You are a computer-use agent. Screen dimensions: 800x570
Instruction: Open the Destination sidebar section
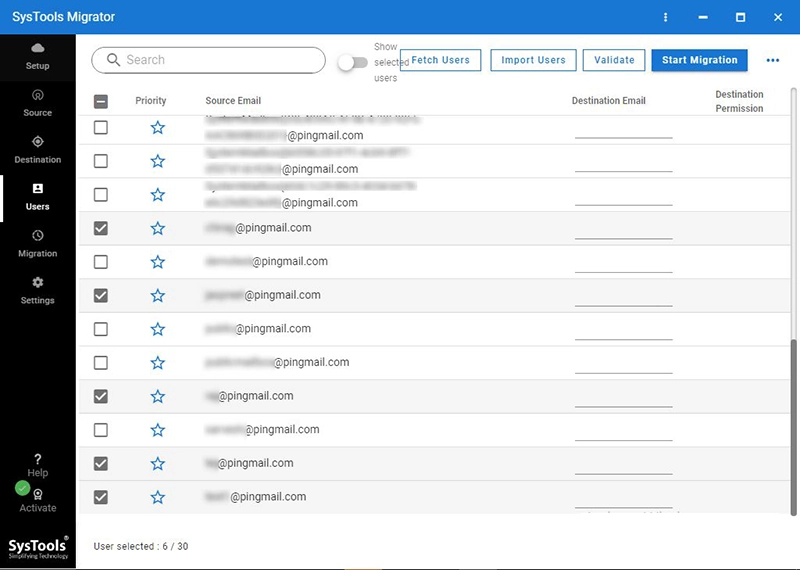click(38, 151)
